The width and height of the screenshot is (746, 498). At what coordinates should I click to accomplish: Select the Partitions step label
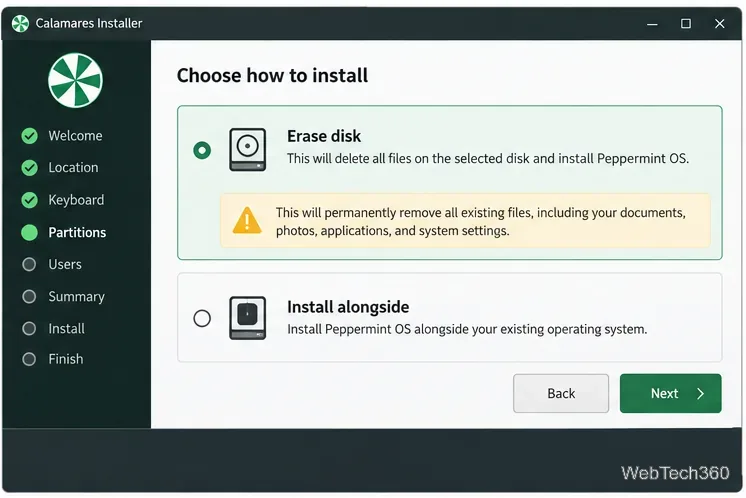[x=77, y=233]
